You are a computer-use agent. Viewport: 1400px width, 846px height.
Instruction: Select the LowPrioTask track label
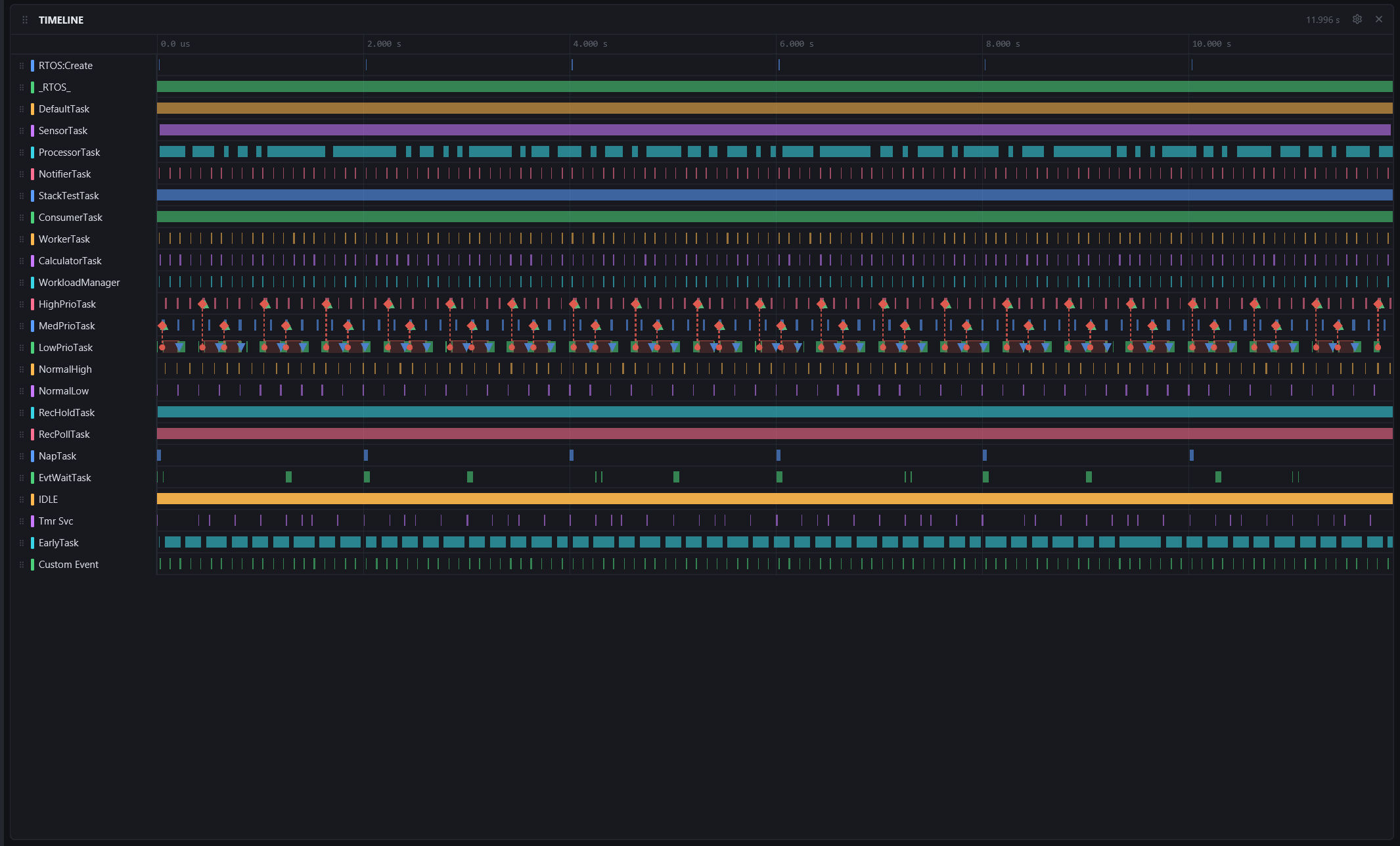click(x=66, y=348)
